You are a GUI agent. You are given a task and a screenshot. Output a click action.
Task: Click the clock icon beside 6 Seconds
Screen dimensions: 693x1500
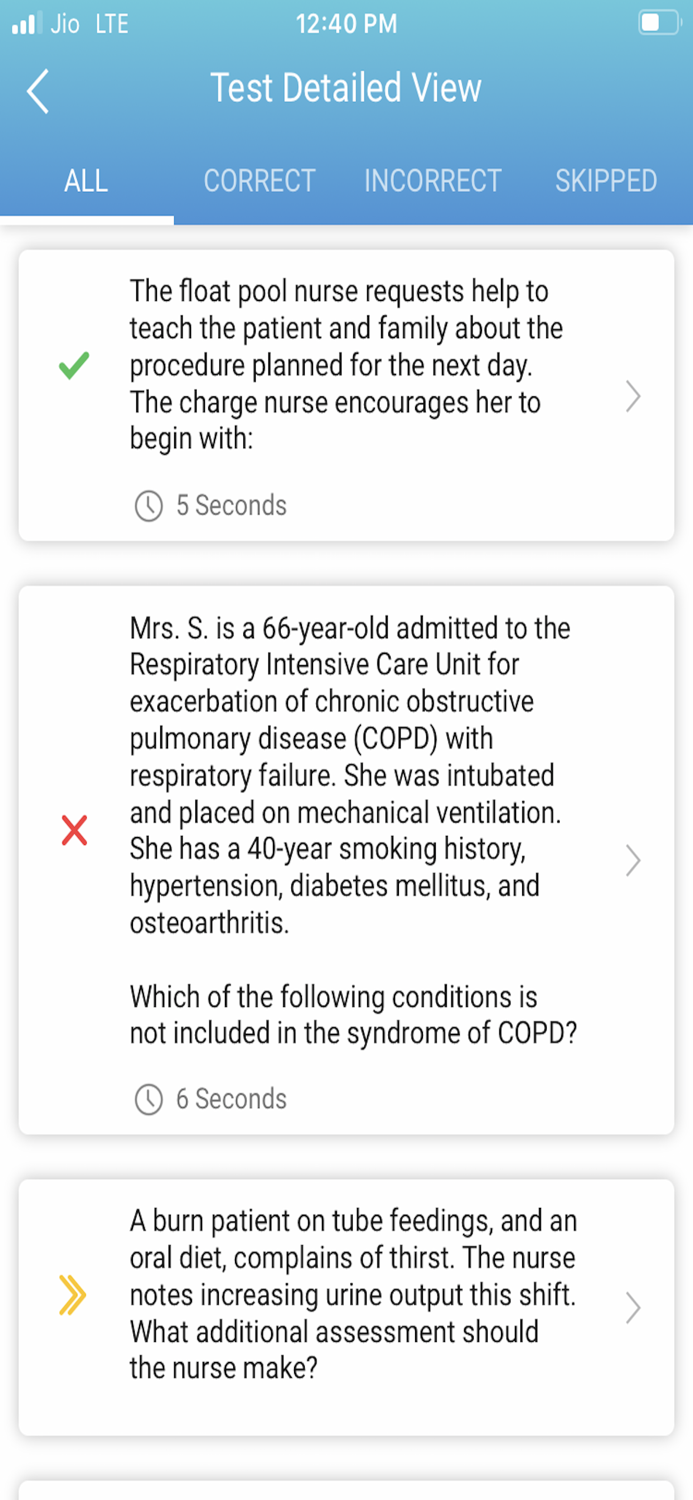(149, 1099)
